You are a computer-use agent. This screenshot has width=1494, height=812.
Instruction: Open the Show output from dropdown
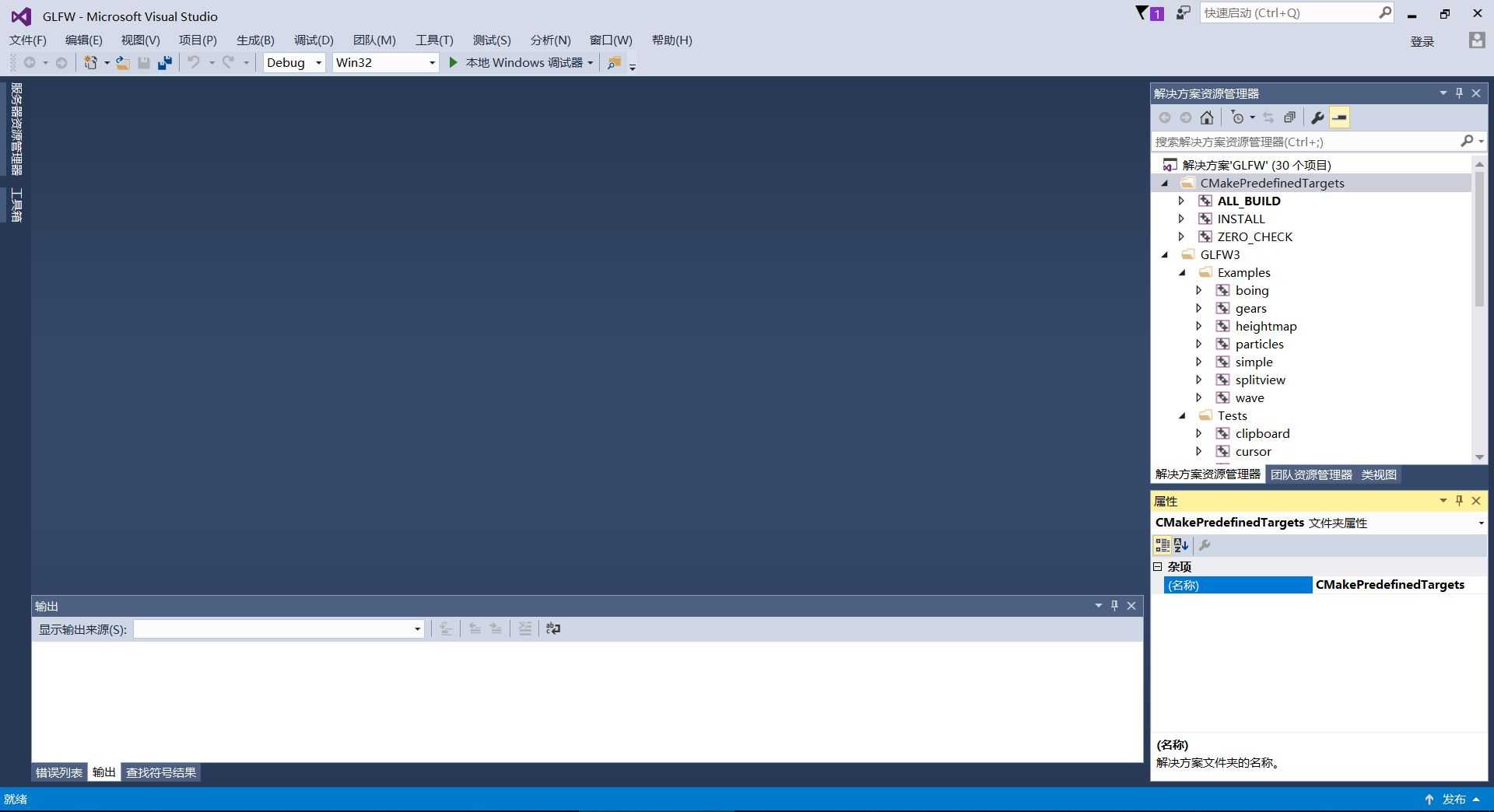point(279,628)
